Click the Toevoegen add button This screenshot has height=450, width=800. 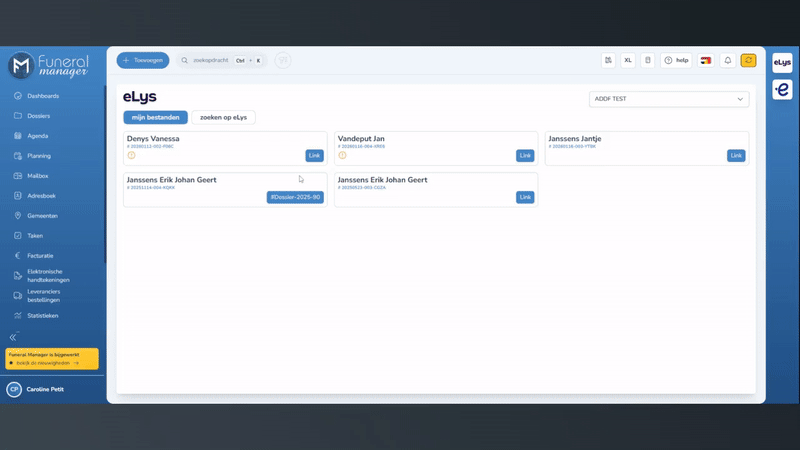pyautogui.click(x=143, y=60)
